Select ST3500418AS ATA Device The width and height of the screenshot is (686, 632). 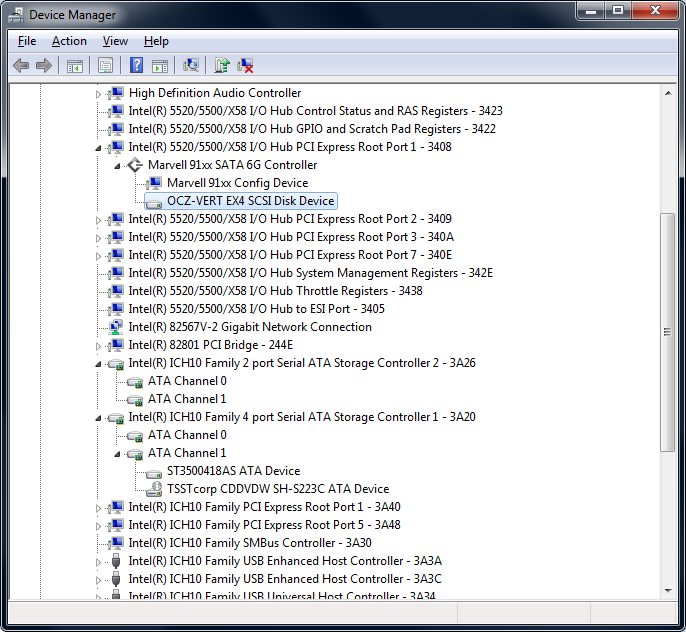(x=234, y=471)
